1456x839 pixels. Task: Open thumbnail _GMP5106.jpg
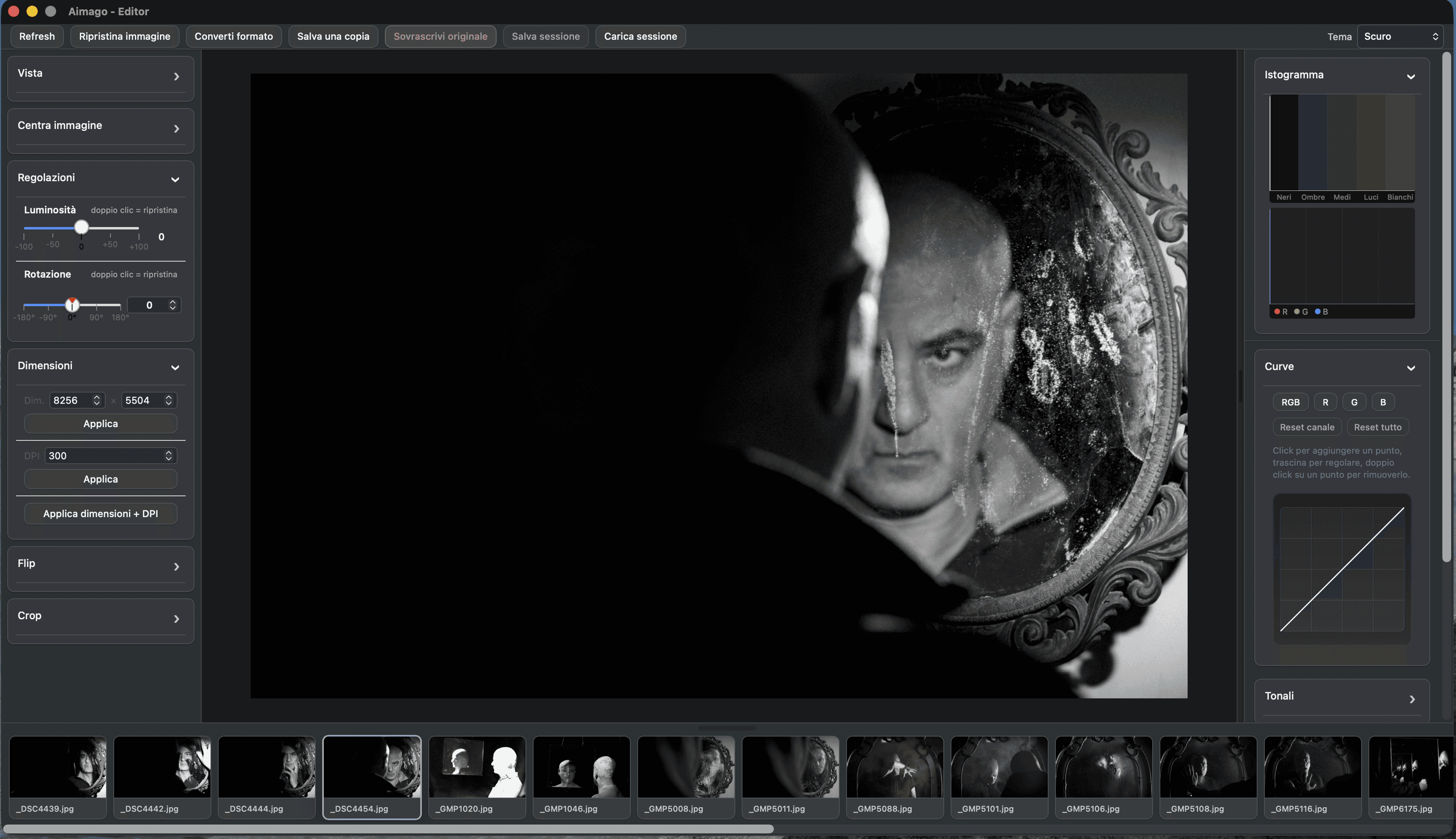click(x=1104, y=777)
